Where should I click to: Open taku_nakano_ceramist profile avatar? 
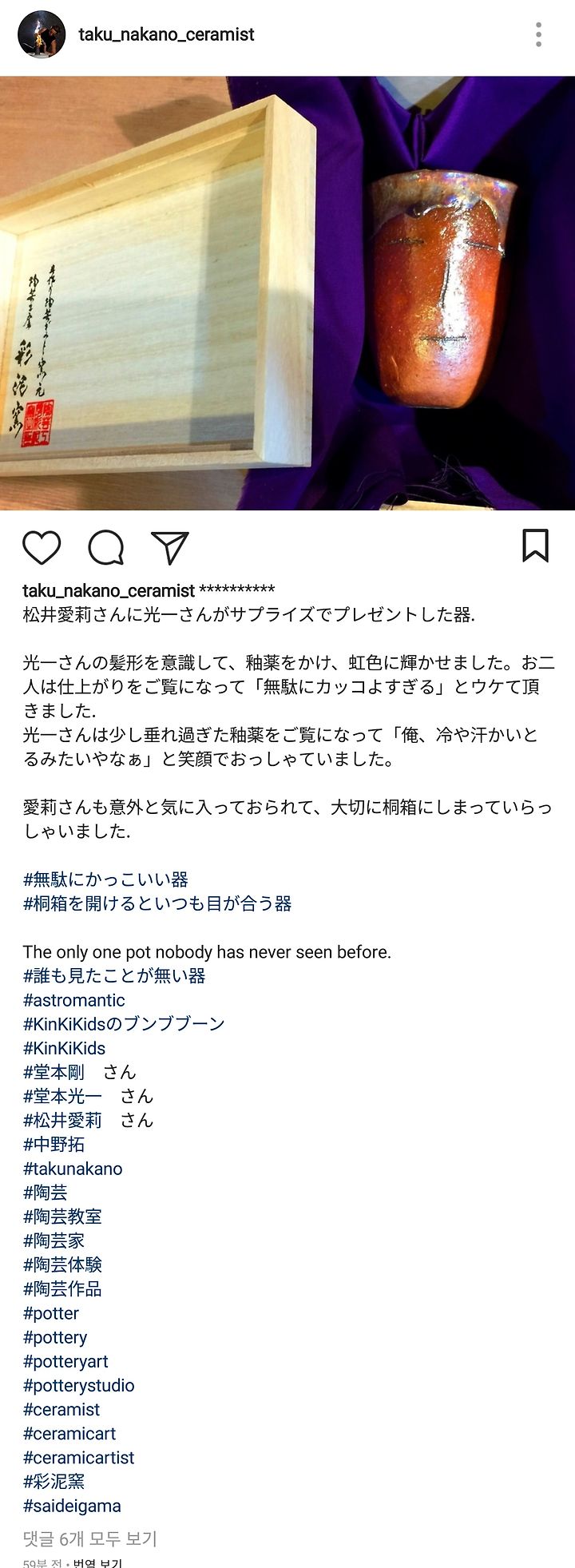[42, 34]
